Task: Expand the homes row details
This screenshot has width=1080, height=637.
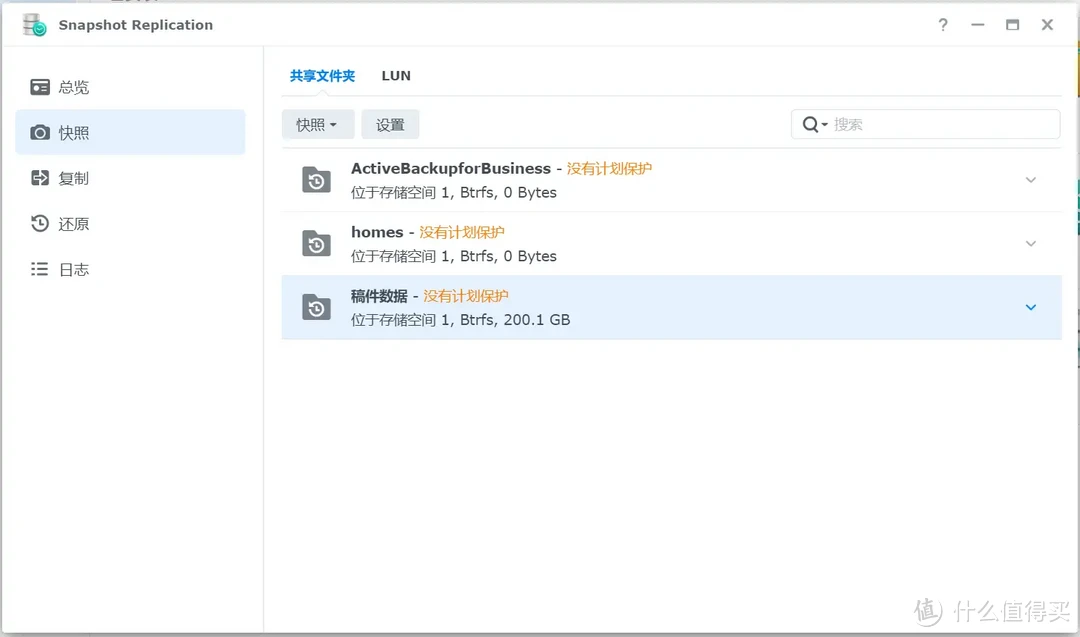Action: coord(1031,243)
